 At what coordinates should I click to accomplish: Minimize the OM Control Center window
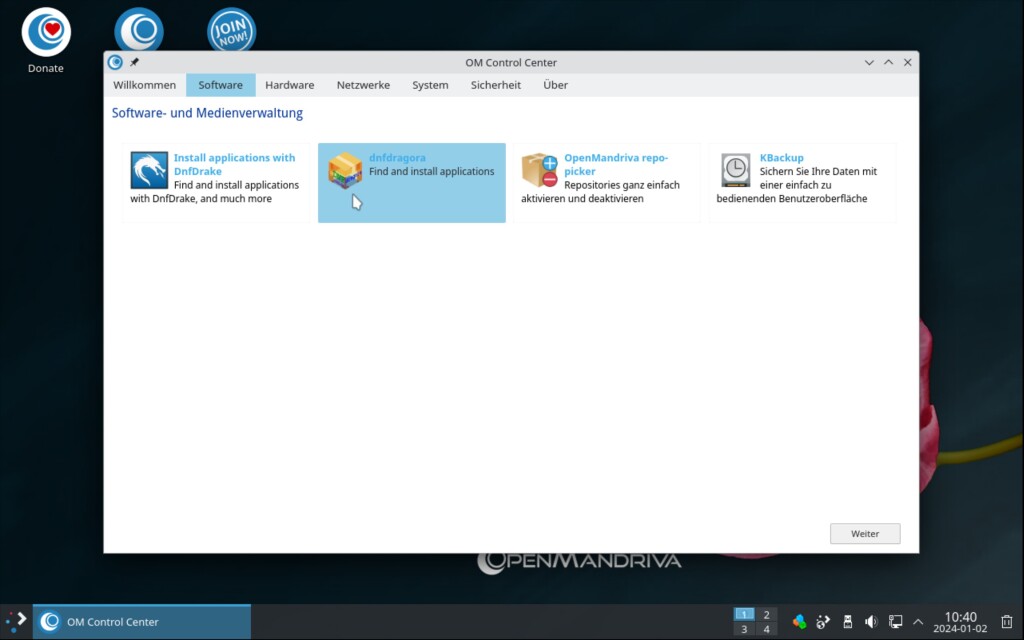point(869,63)
